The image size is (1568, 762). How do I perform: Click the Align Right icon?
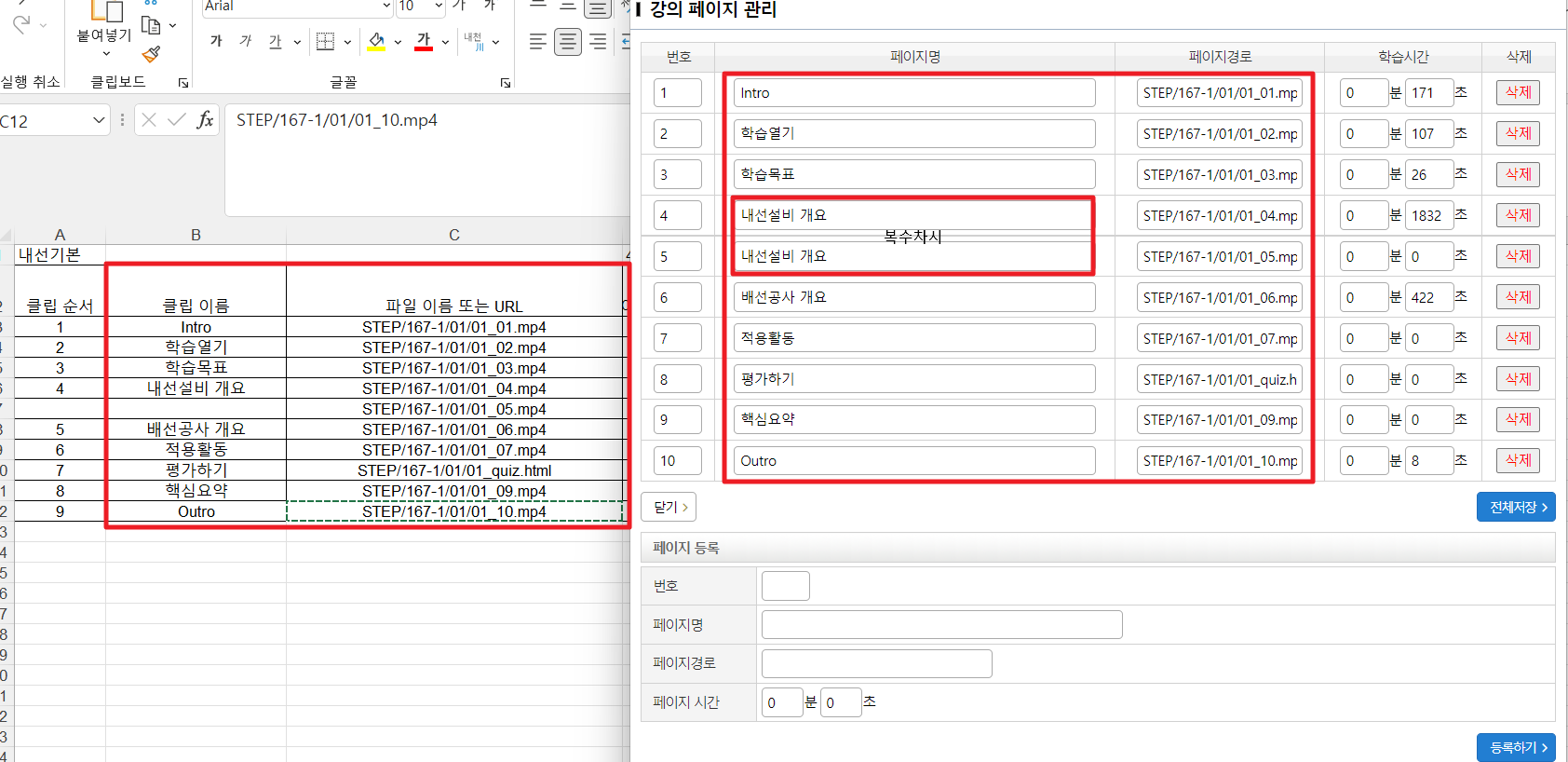(x=598, y=42)
